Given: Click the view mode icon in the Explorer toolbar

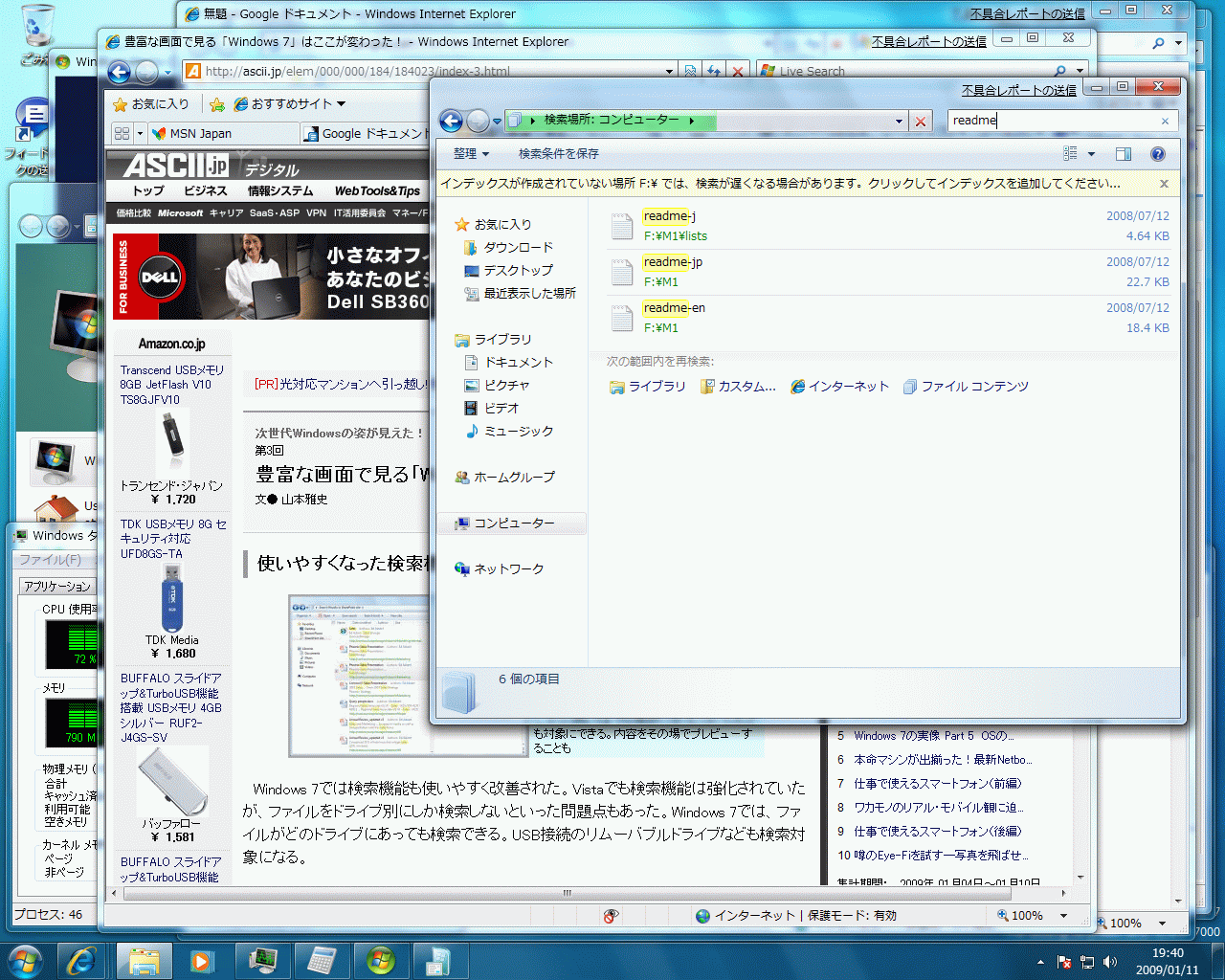Looking at the screenshot, I should (x=1070, y=154).
